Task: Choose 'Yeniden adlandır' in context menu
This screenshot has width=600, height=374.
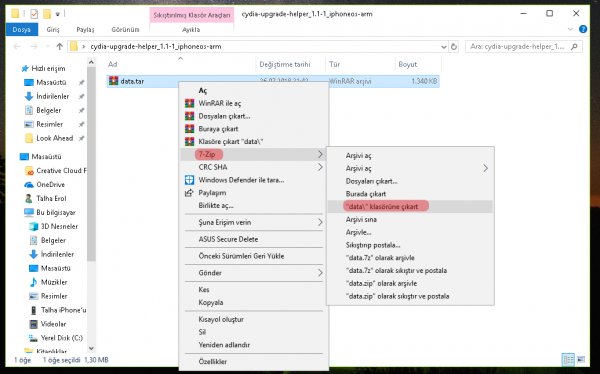Action: pos(254,345)
